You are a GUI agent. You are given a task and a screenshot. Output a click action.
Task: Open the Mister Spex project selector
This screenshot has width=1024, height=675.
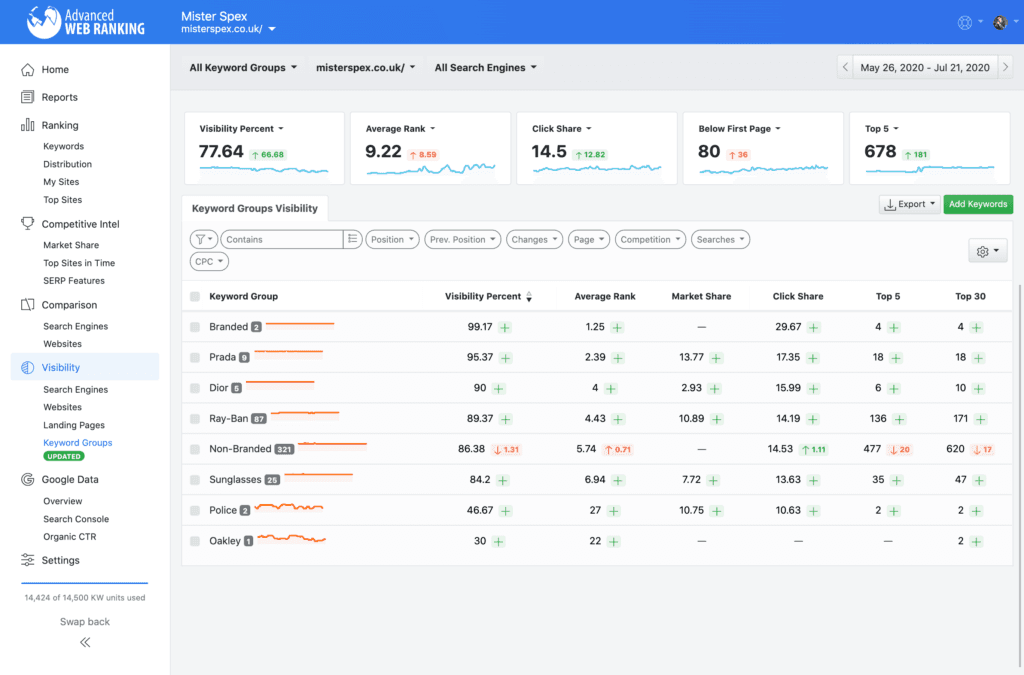228,22
